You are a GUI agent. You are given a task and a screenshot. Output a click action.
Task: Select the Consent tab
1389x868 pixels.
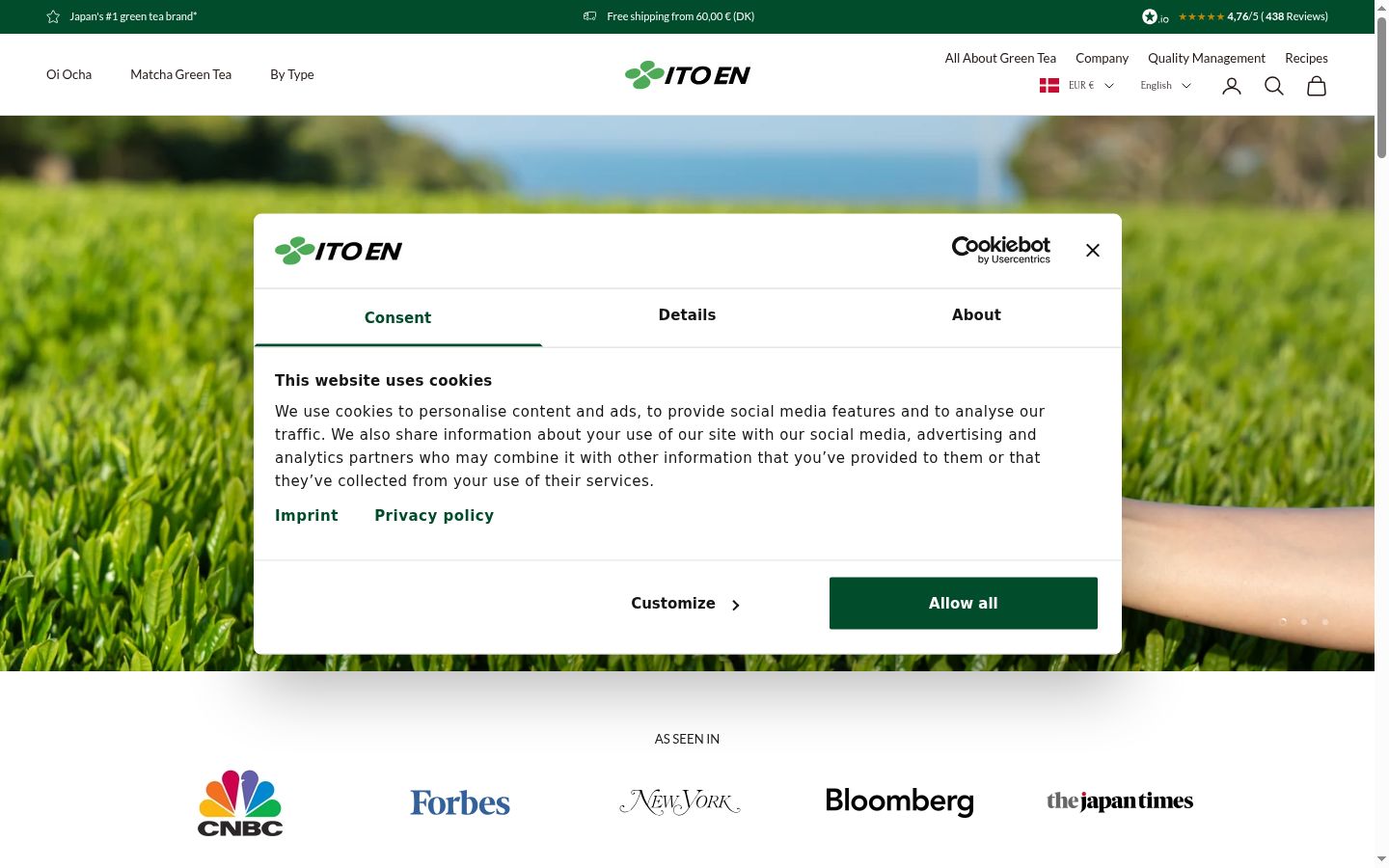(x=397, y=317)
